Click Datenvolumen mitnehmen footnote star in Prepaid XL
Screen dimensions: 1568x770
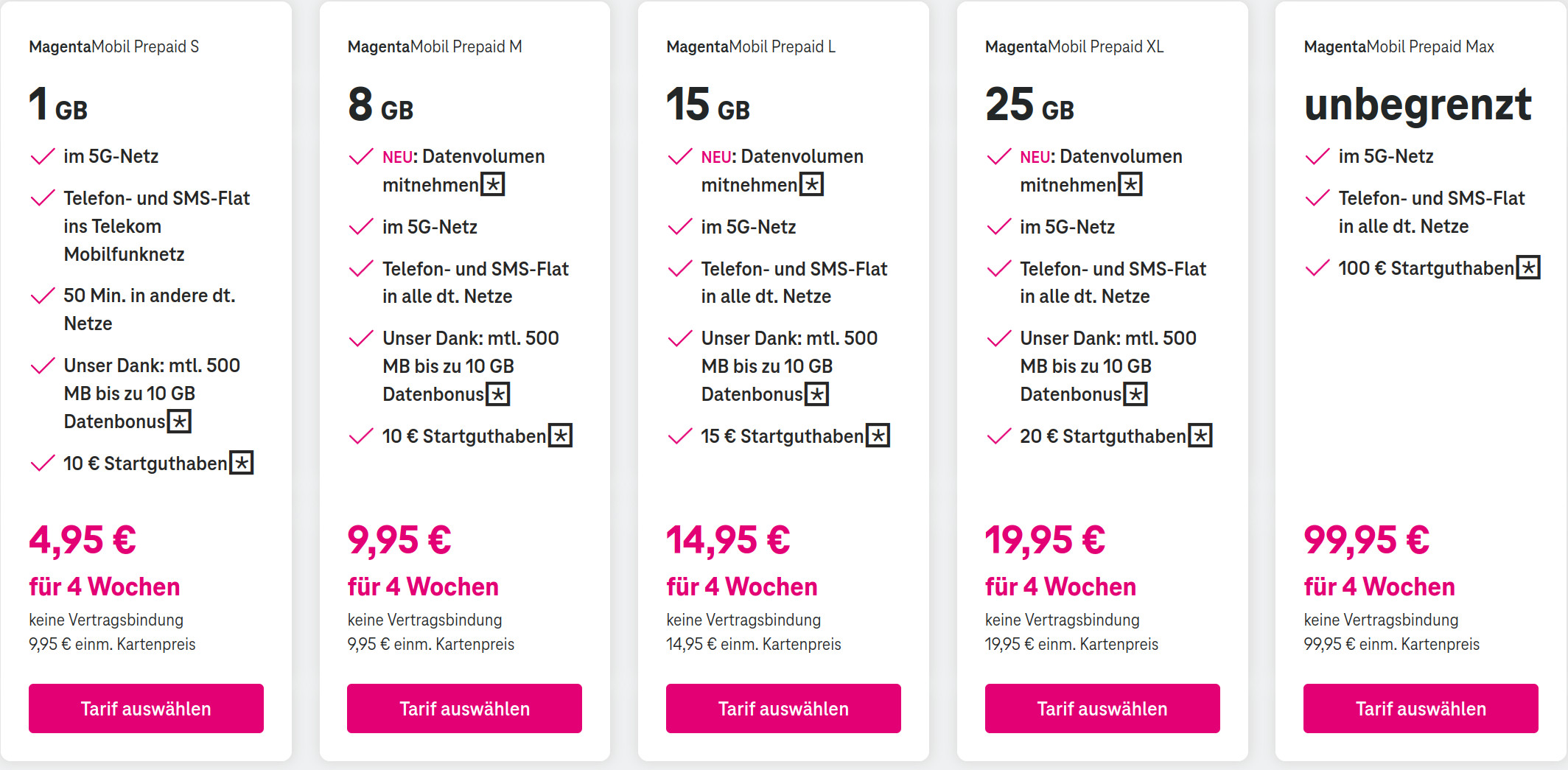(x=1130, y=184)
